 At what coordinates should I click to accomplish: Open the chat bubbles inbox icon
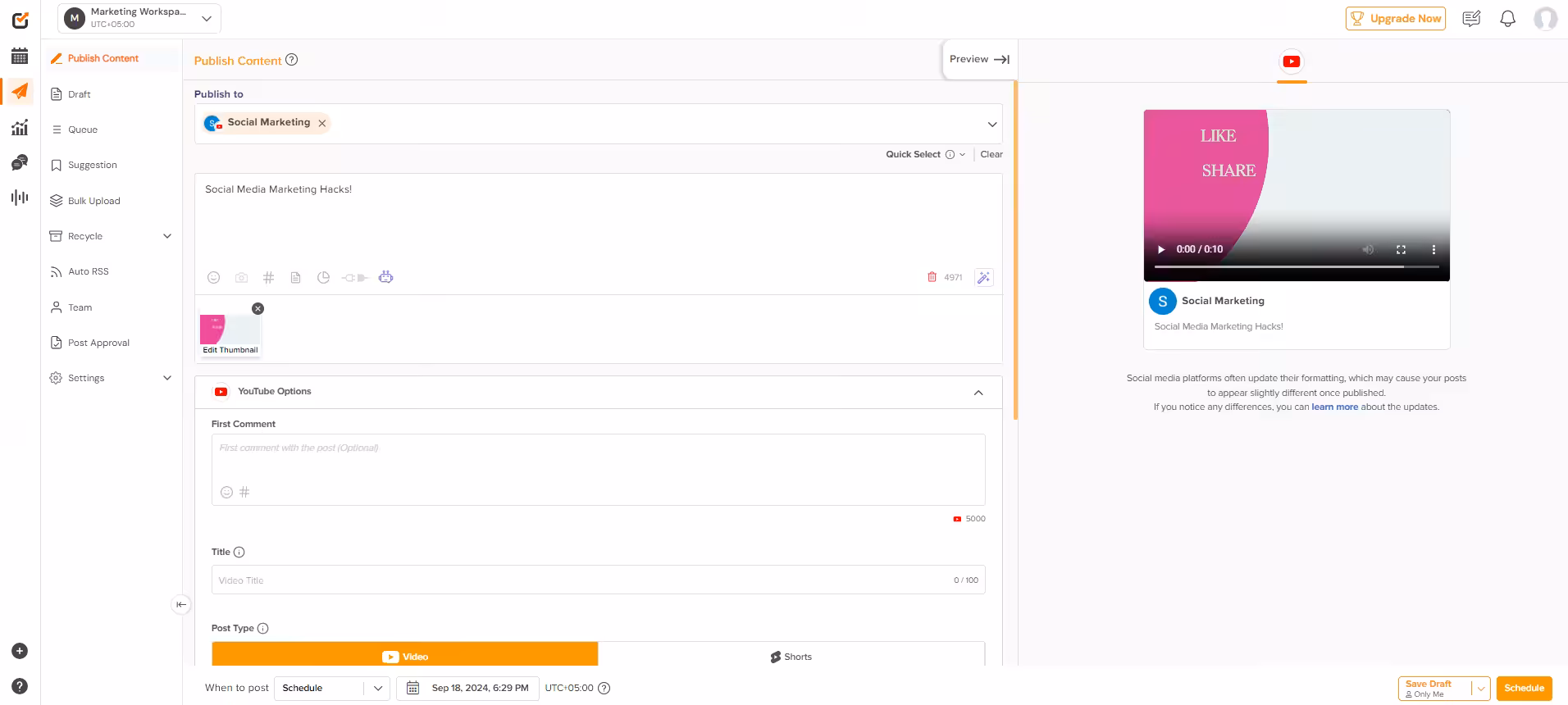tap(20, 162)
